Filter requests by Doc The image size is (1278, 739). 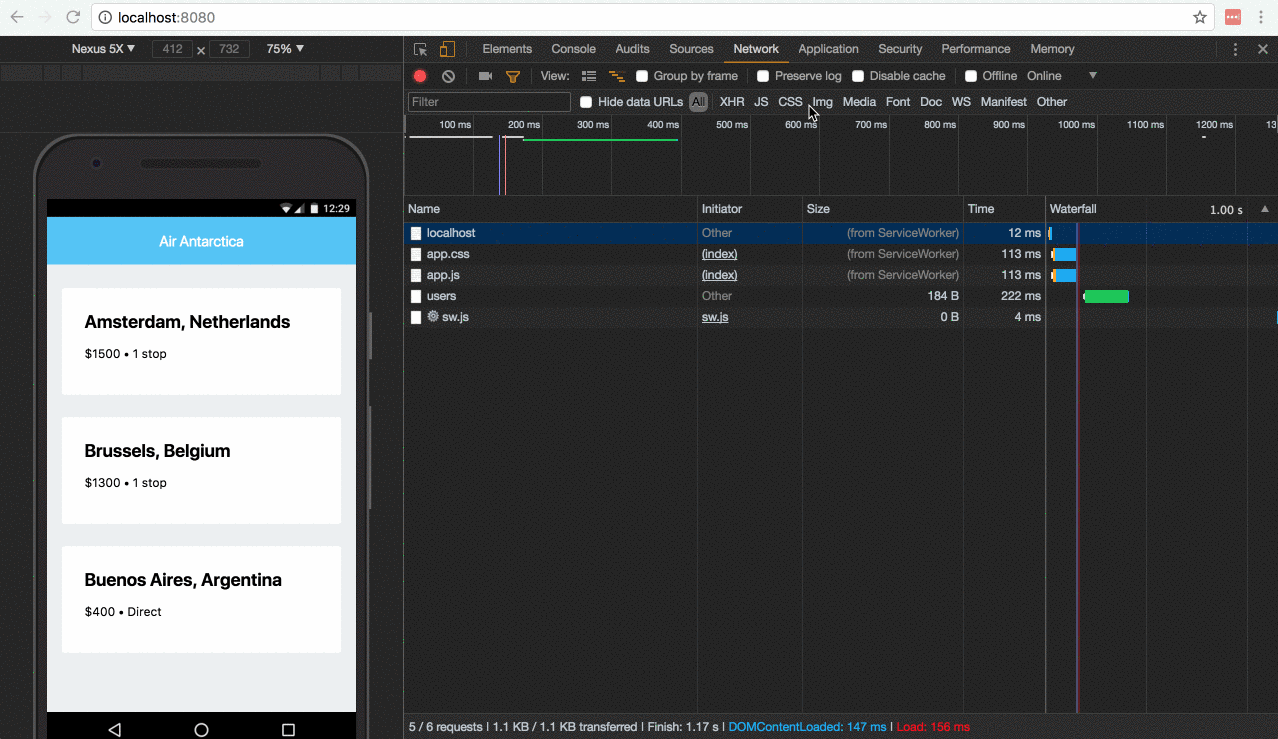tap(931, 102)
